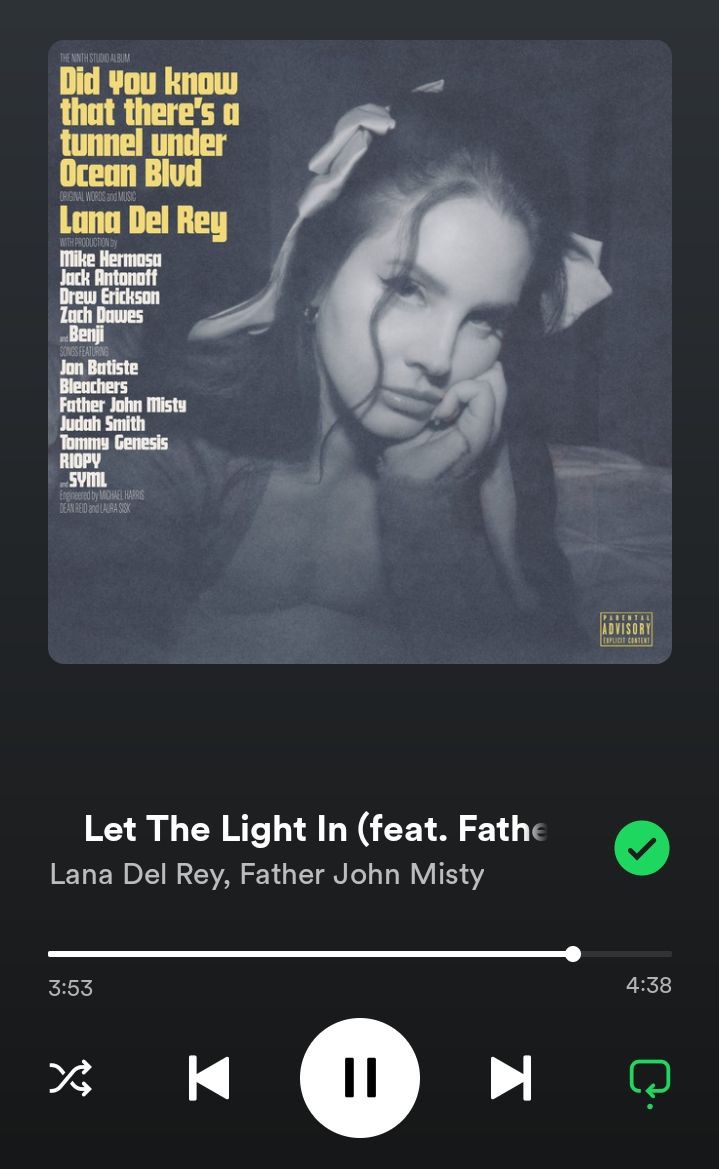Click the played portion of the progress bar
Screen dimensions: 719x1169
point(307,954)
